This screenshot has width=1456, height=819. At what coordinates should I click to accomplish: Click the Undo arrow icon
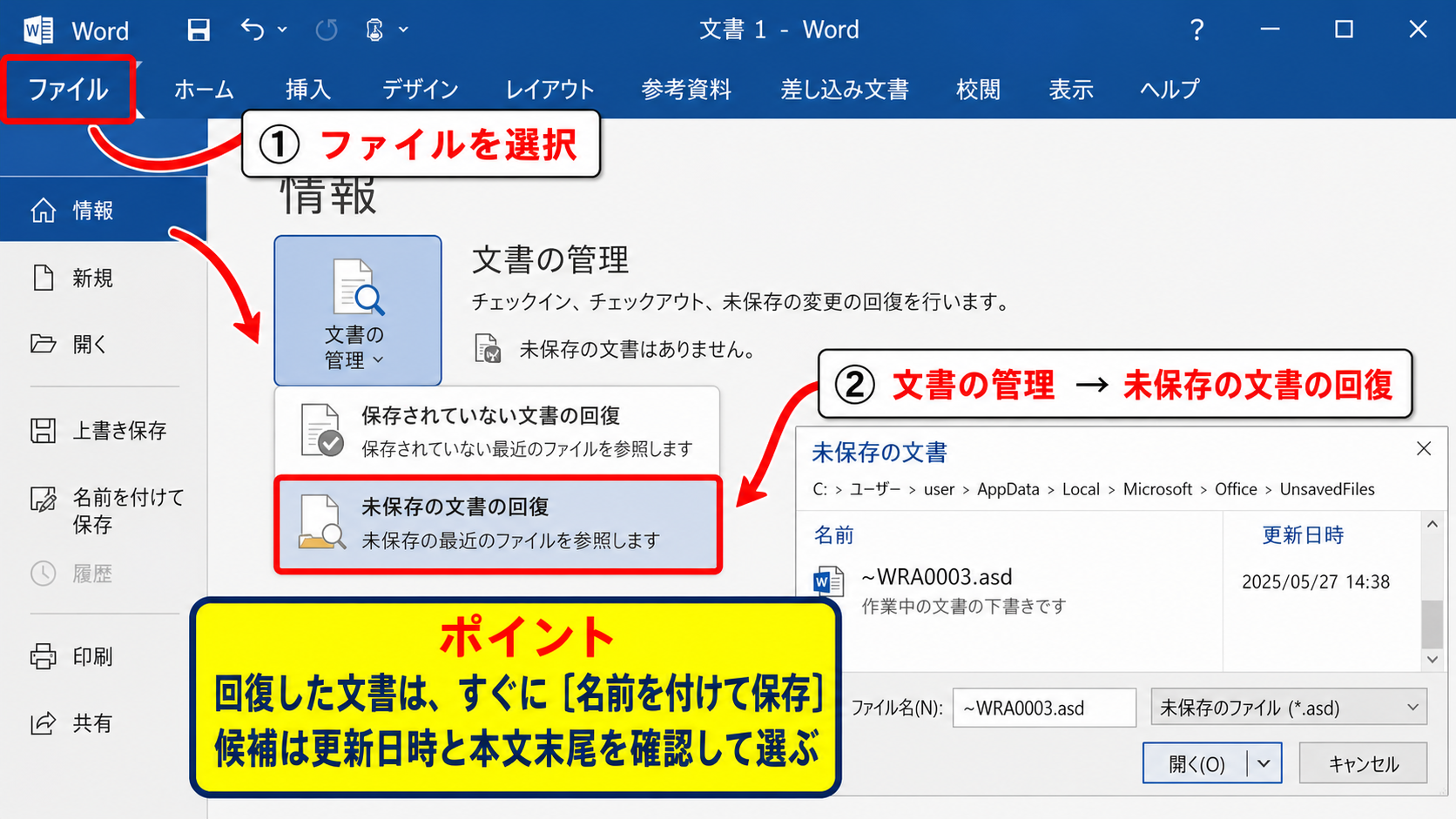pyautogui.click(x=253, y=30)
